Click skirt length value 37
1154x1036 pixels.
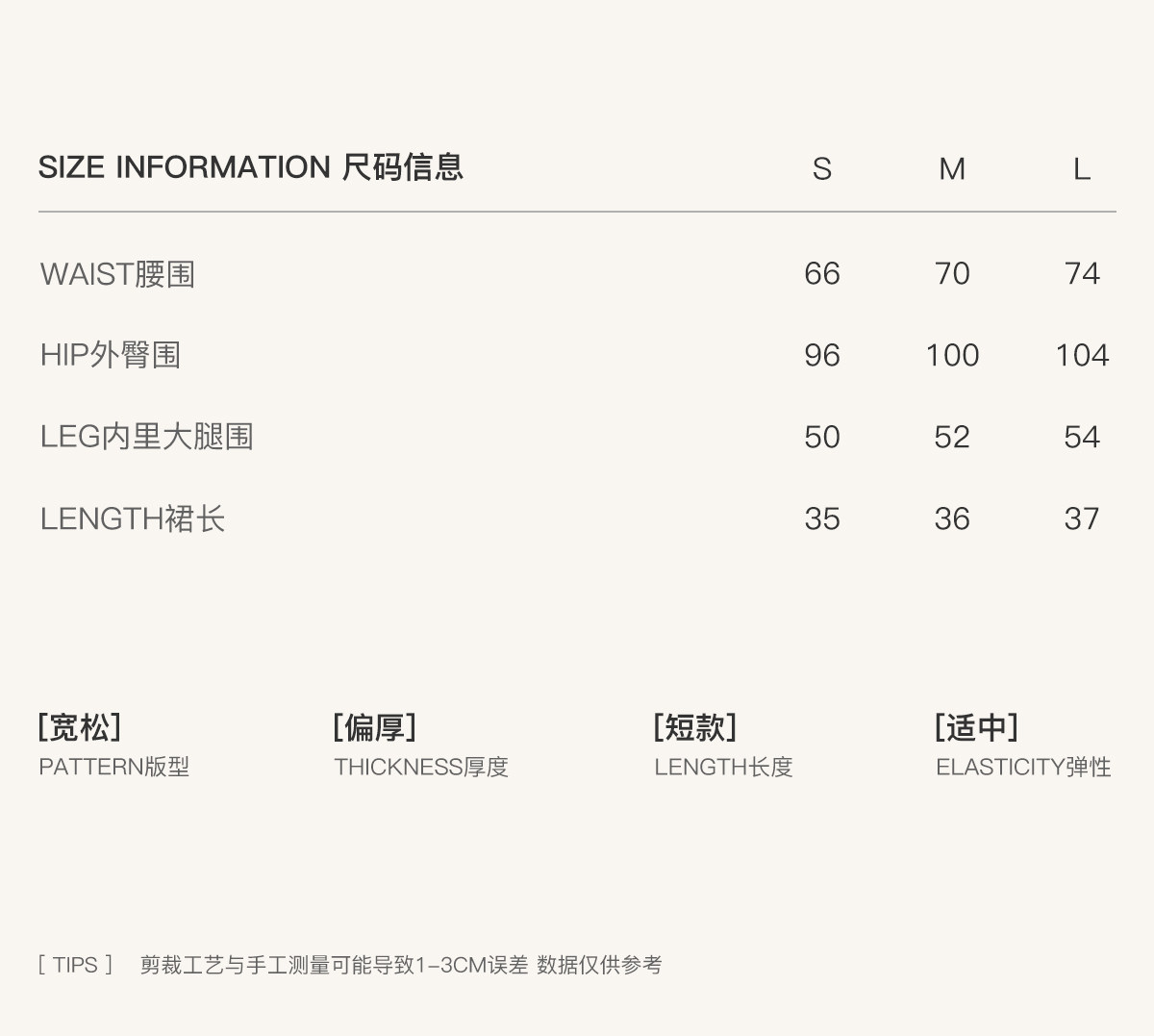[x=1081, y=519]
